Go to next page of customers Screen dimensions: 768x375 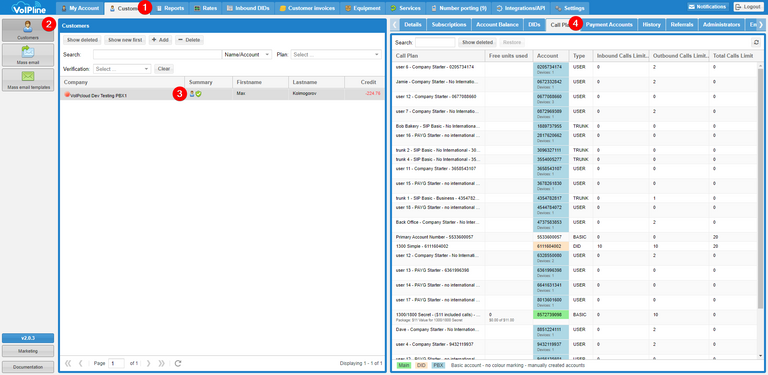(148, 363)
